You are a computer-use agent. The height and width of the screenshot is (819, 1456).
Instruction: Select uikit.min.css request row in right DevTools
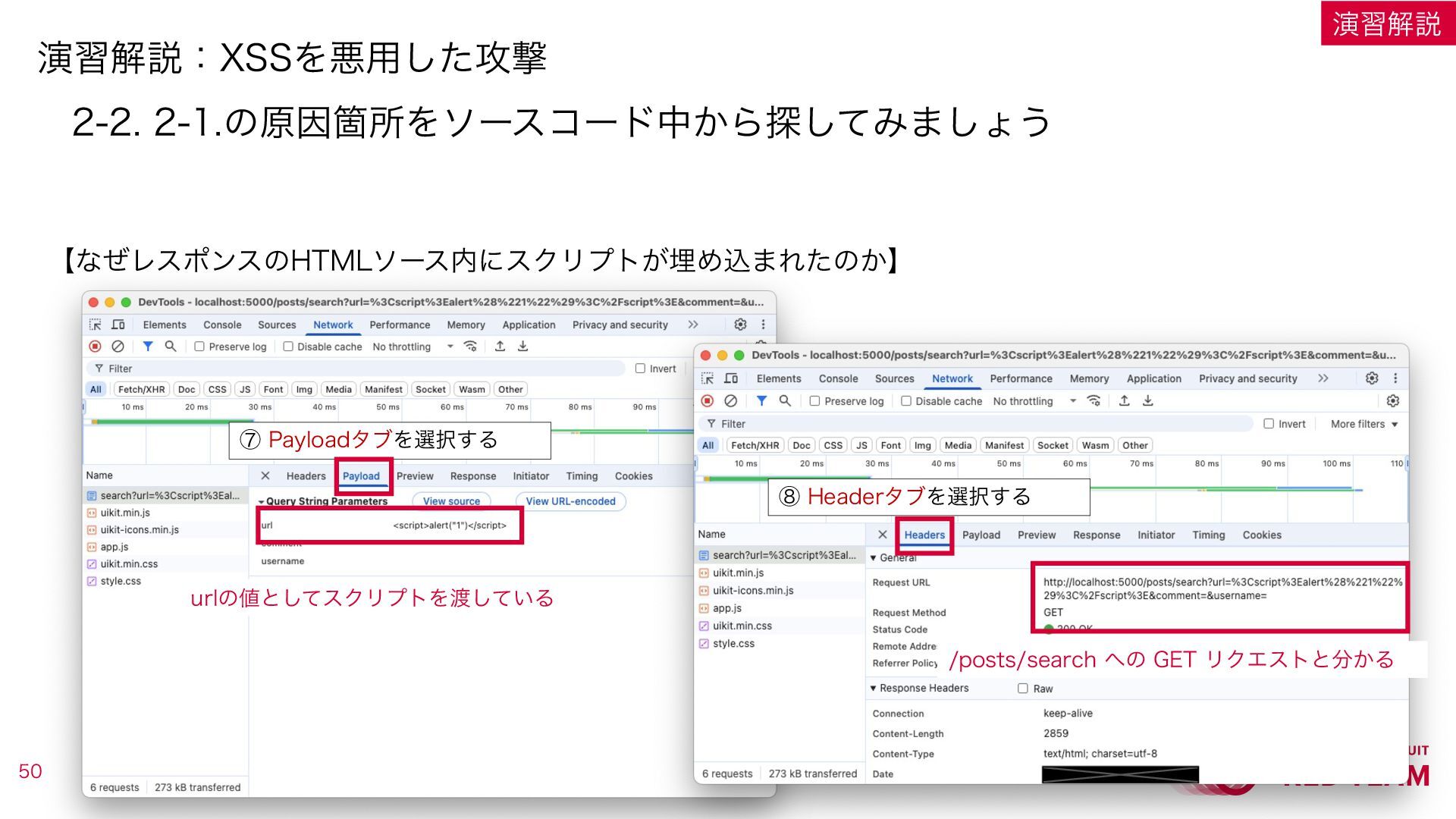[780, 626]
